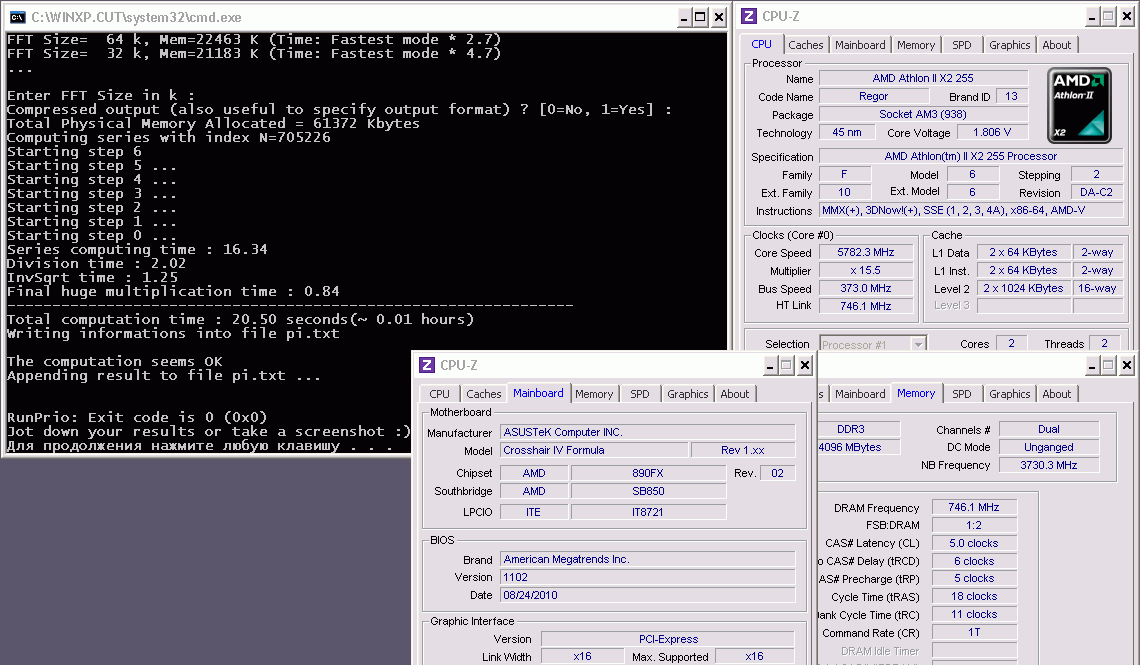Click the bus speed value '373.0 MHz'
Image resolution: width=1140 pixels, height=665 pixels.
[866, 289]
